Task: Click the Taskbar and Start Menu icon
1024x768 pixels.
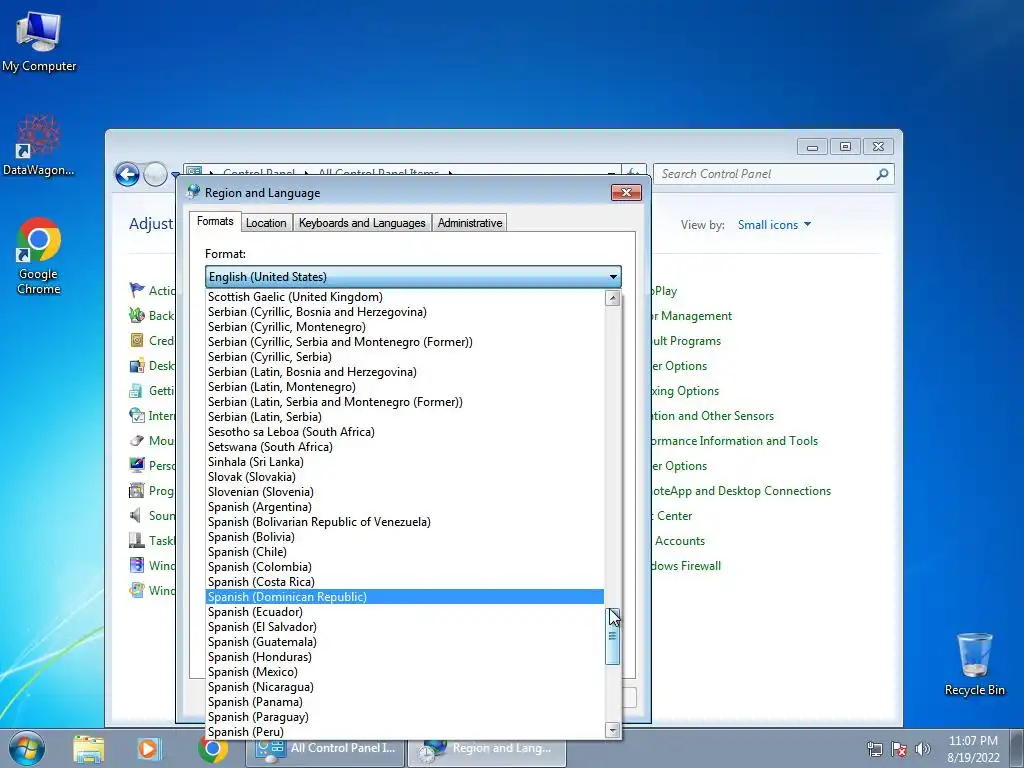Action: (x=136, y=541)
